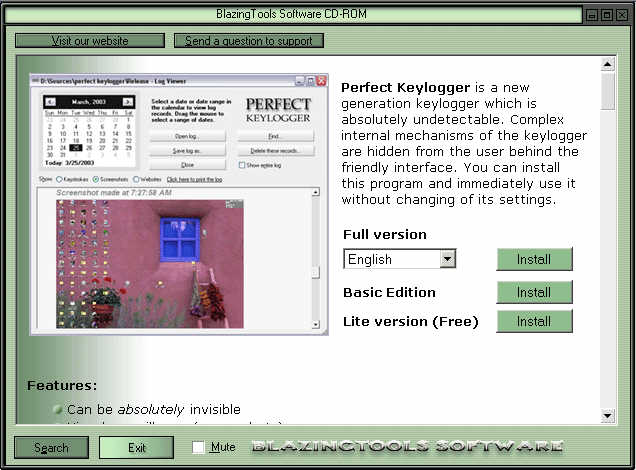Screen dimensions: 636x470
Task: Click the Perfect Keylogger Log Viewer screenshot
Action: [x=179, y=204]
